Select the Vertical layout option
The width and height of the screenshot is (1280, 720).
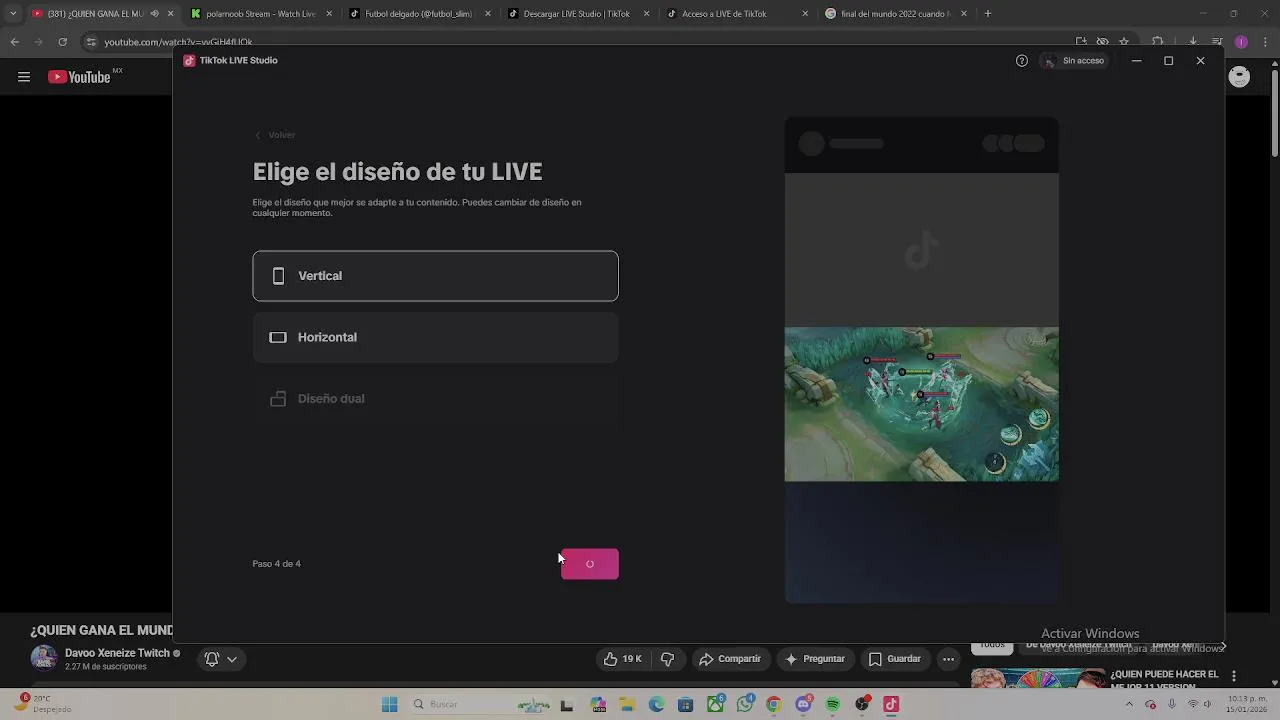(435, 276)
